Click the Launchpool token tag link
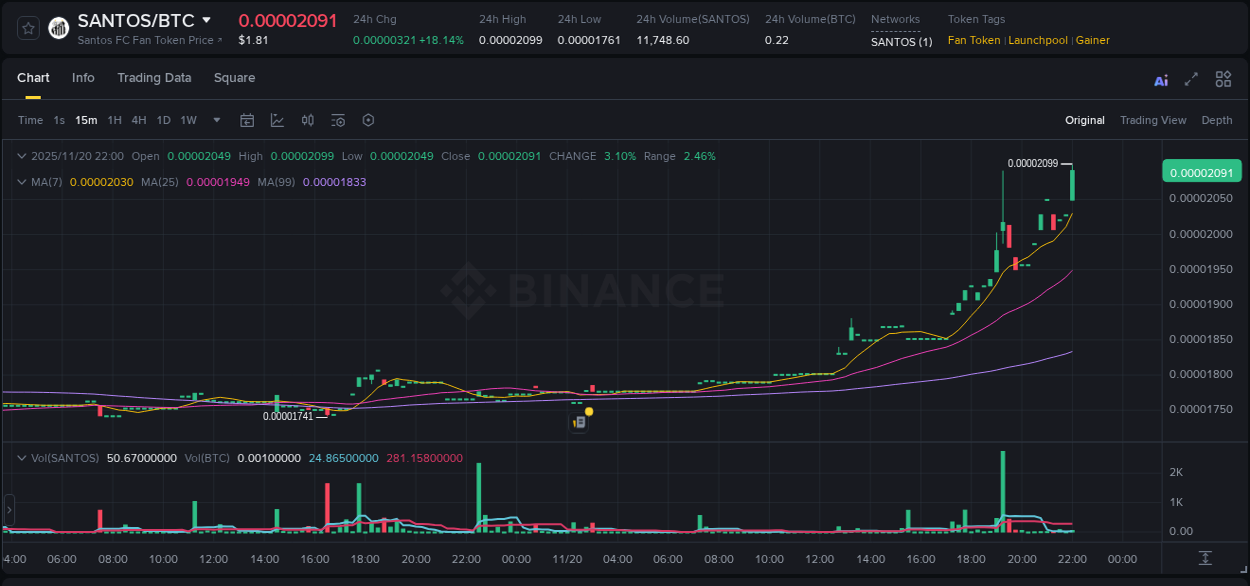Viewport: 1250px width, 586px height. tap(1038, 40)
